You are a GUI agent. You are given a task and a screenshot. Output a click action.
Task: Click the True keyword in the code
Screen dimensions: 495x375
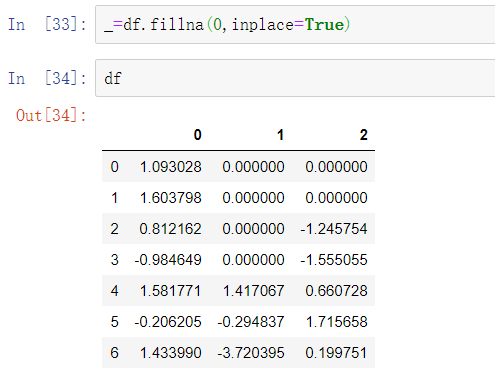[x=325, y=25]
